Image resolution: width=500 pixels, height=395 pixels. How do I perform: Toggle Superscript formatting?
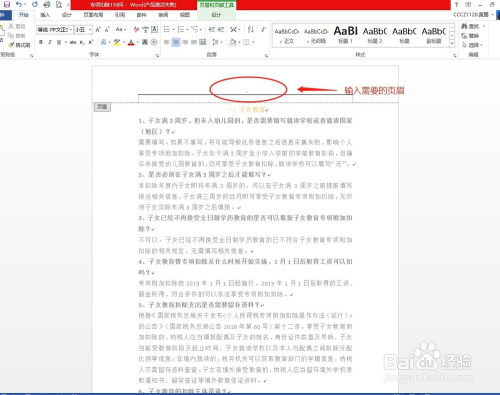tap(91, 42)
